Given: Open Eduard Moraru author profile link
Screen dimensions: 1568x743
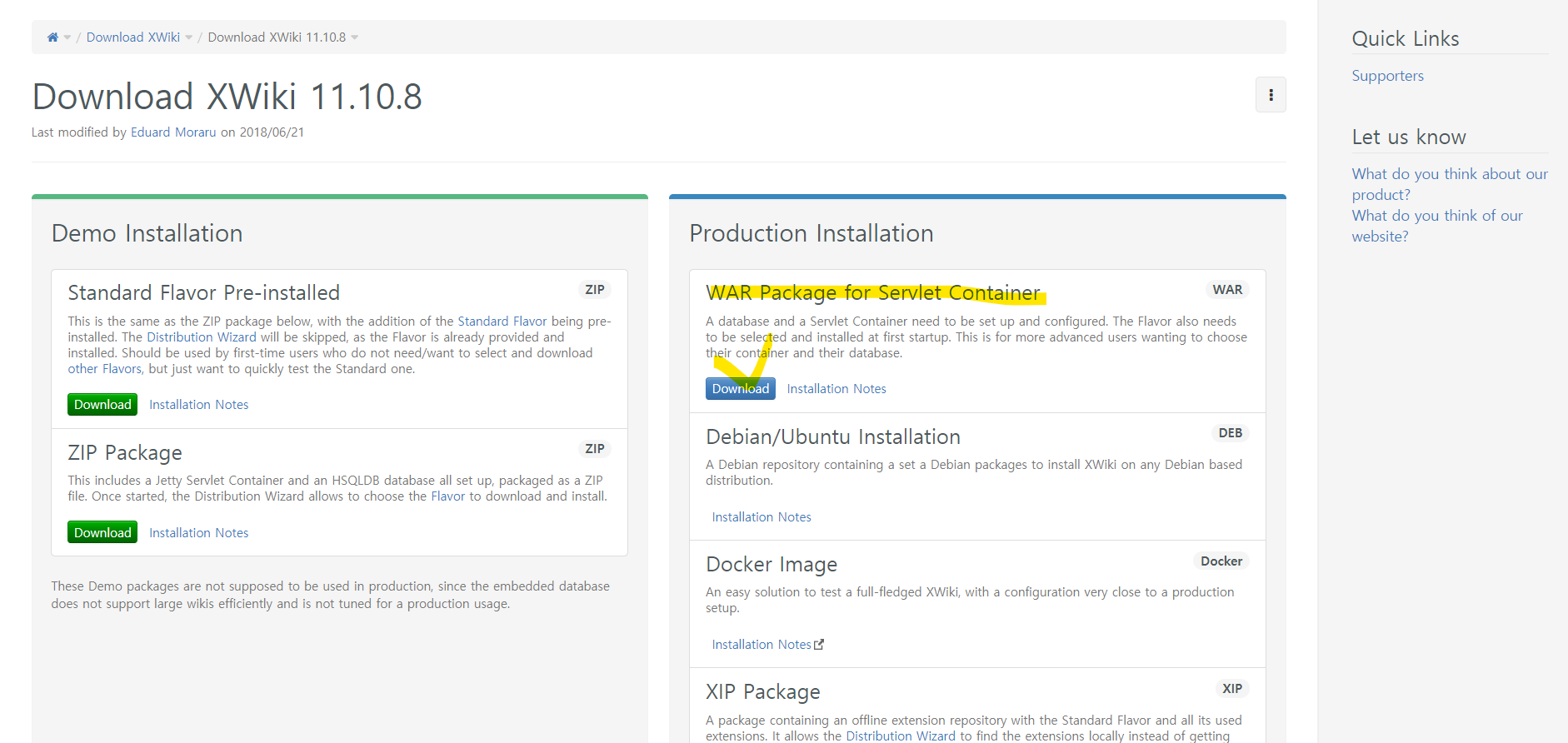Looking at the screenshot, I should (173, 132).
